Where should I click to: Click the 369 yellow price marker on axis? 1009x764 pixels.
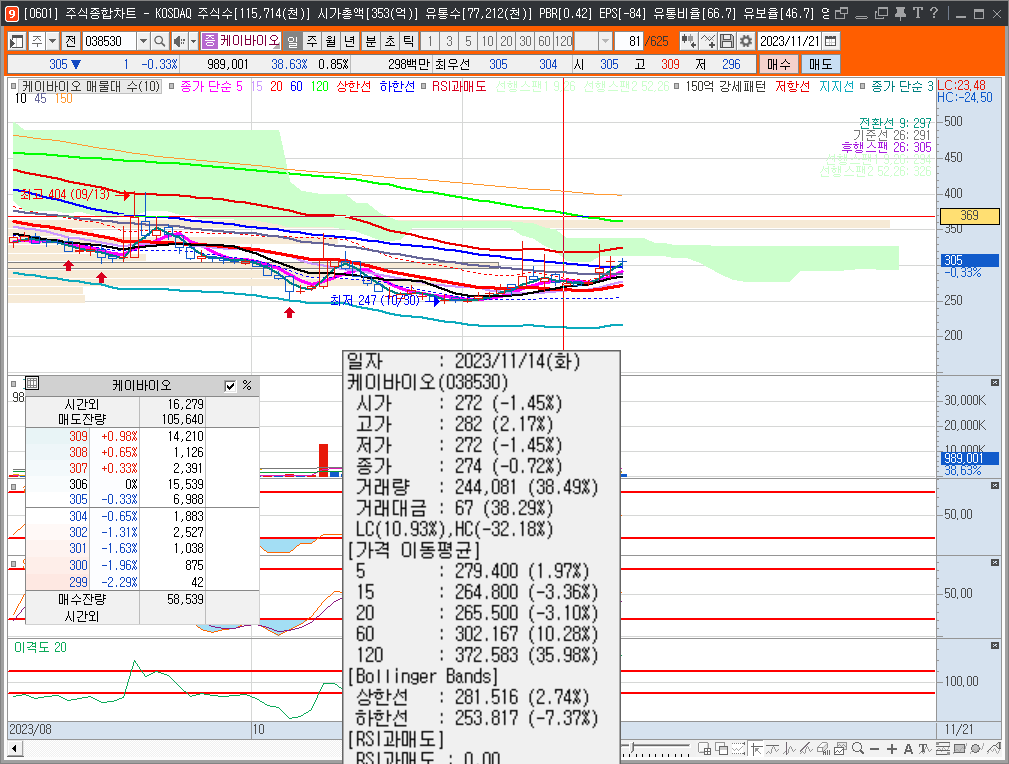969,216
